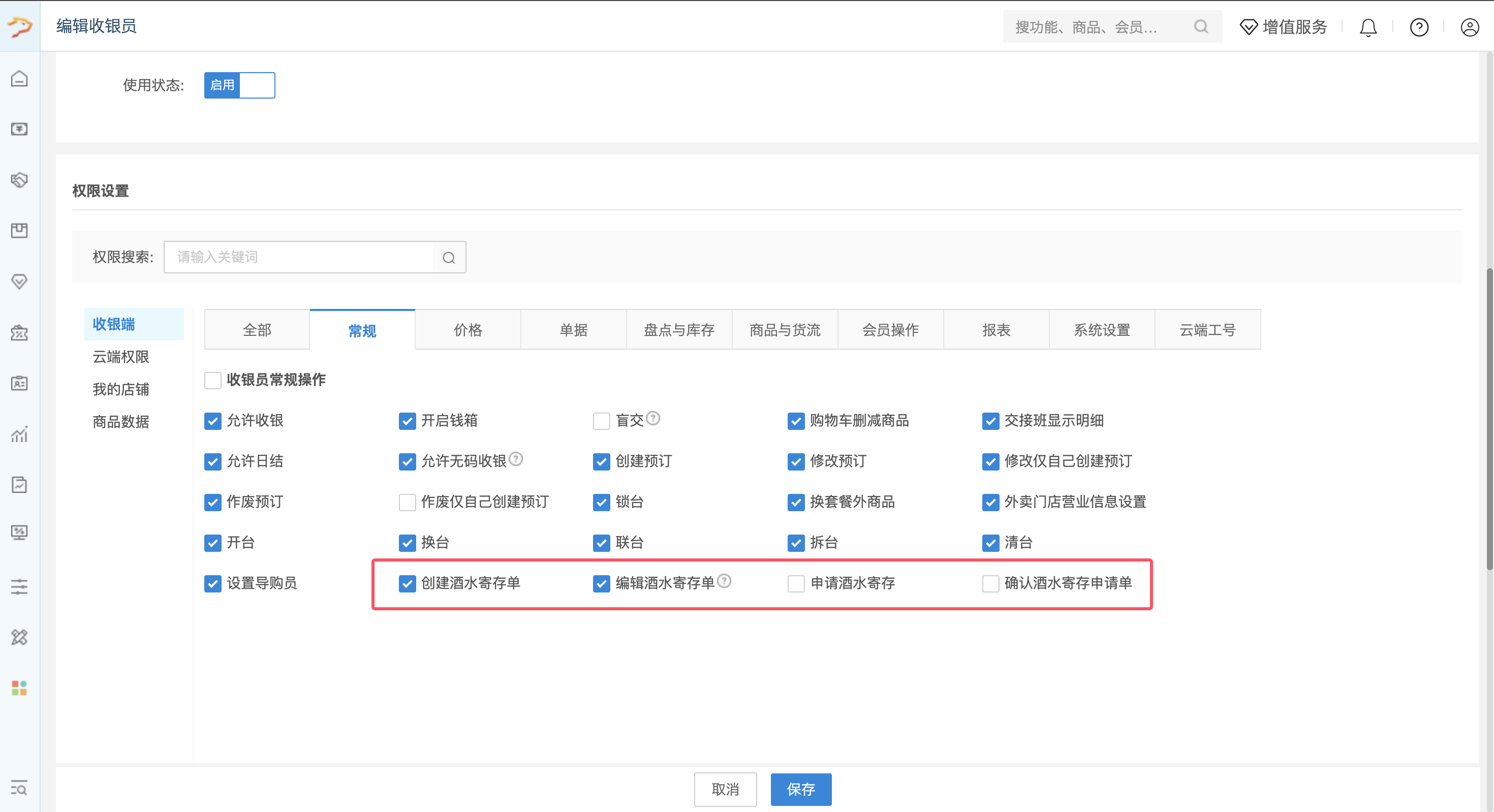
Task: Open the user account profile icon
Action: [x=1470, y=27]
